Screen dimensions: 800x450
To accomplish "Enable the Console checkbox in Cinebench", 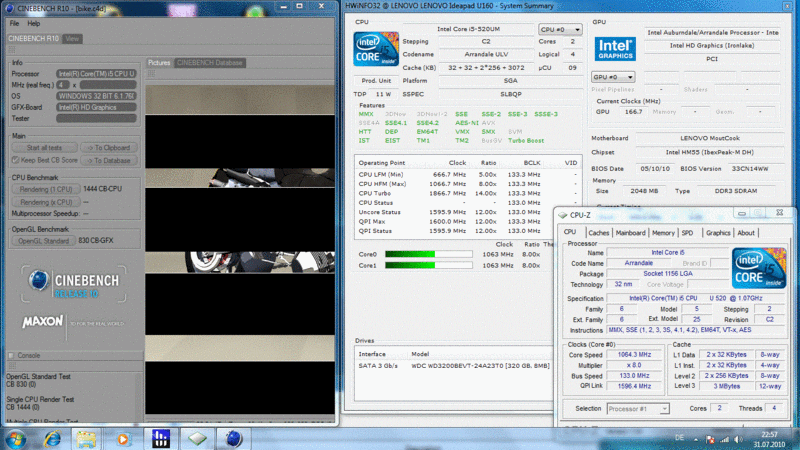I will click(x=11, y=355).
